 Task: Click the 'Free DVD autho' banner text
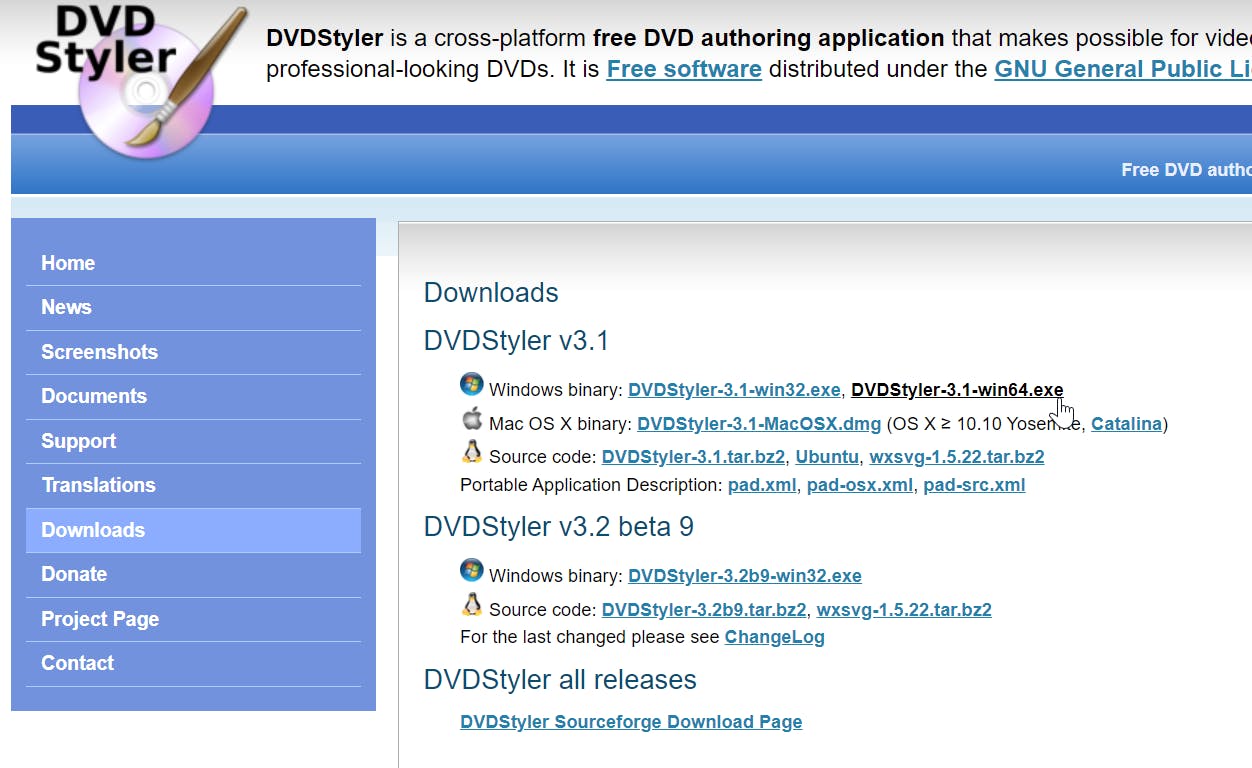click(1186, 170)
